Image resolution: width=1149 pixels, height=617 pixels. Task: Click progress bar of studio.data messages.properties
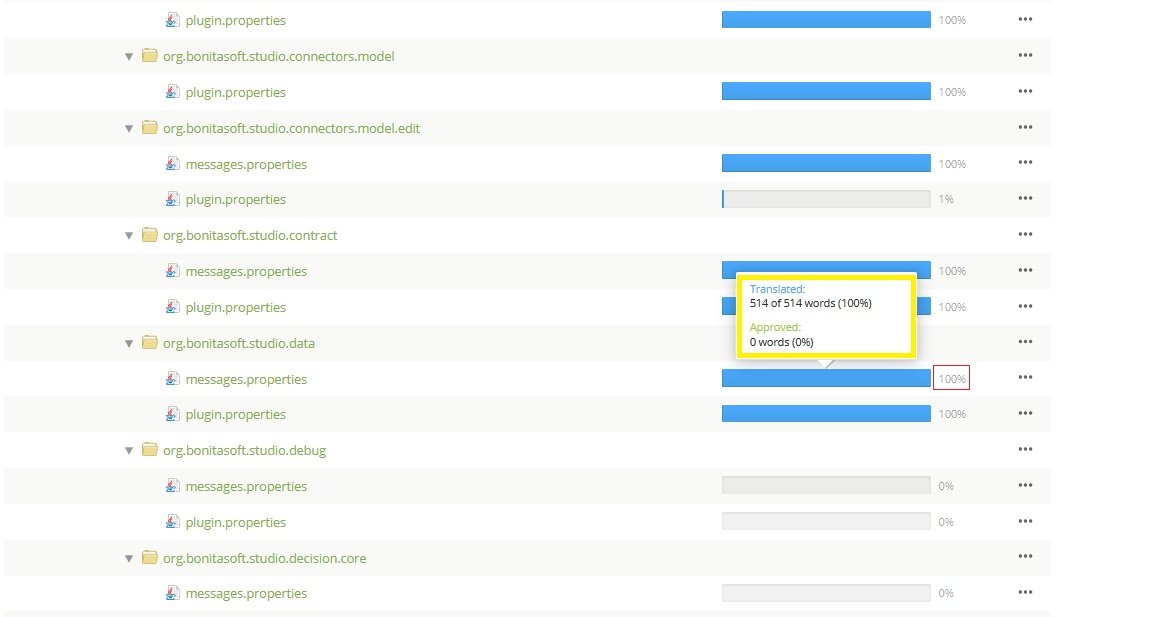826,377
